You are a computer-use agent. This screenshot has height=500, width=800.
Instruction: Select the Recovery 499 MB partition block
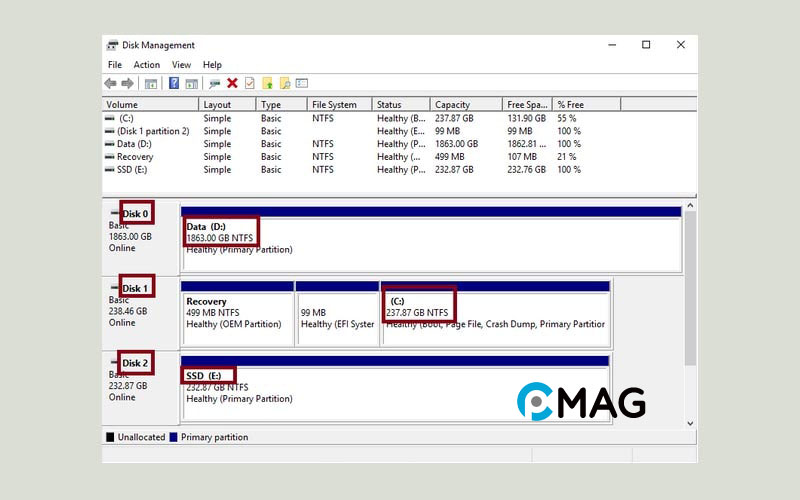237,318
